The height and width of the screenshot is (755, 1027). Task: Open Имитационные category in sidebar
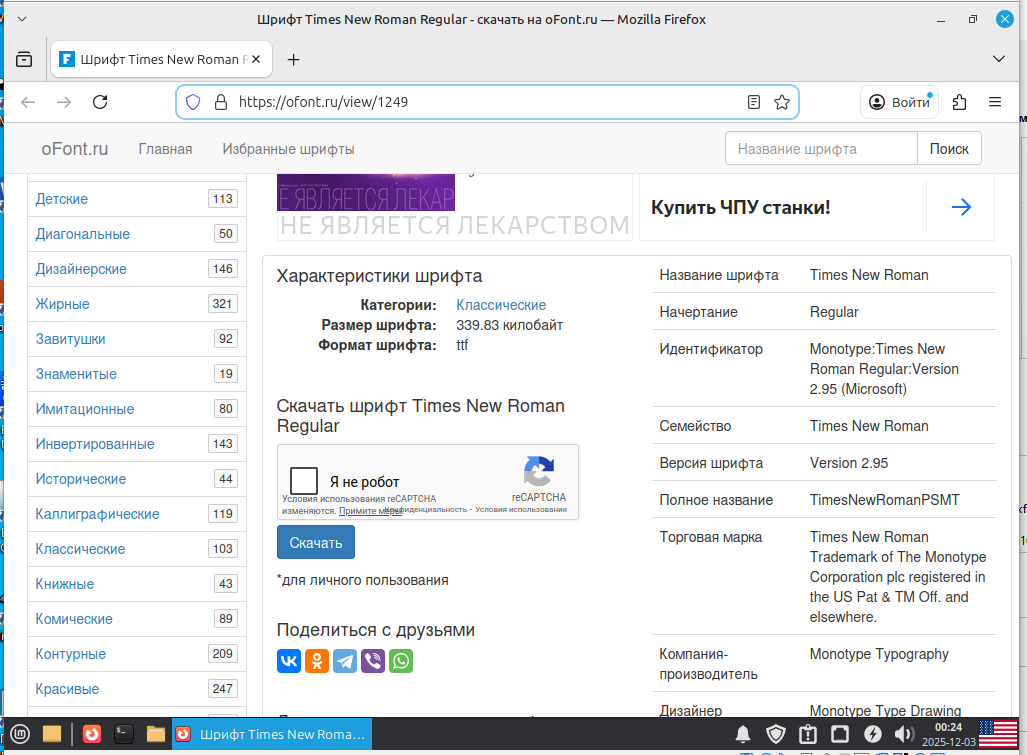[84, 409]
